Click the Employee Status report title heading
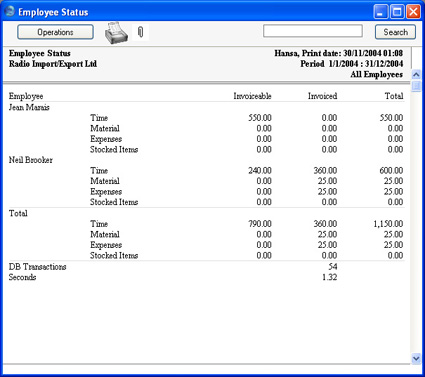Image resolution: width=425 pixels, height=377 pixels. click(x=40, y=53)
